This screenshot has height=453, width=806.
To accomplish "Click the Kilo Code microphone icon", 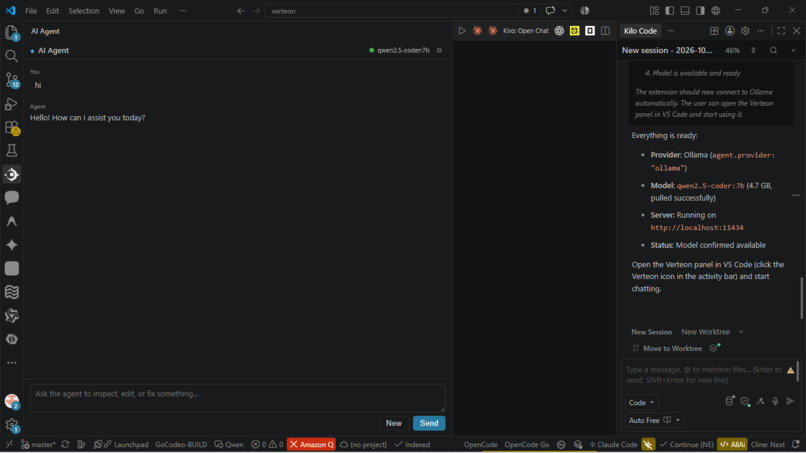I will (x=775, y=401).
